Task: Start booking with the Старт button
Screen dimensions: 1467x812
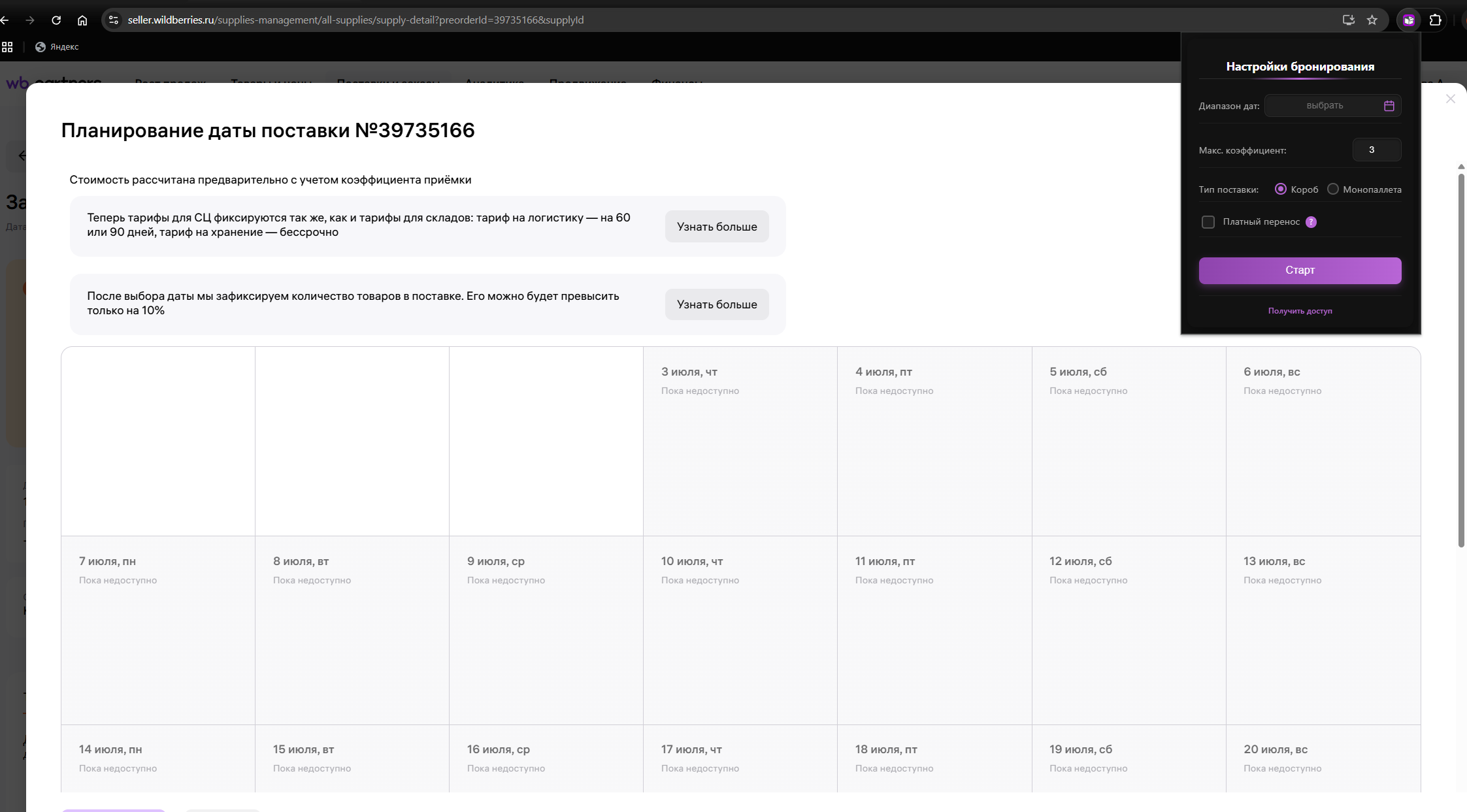Action: (x=1300, y=270)
